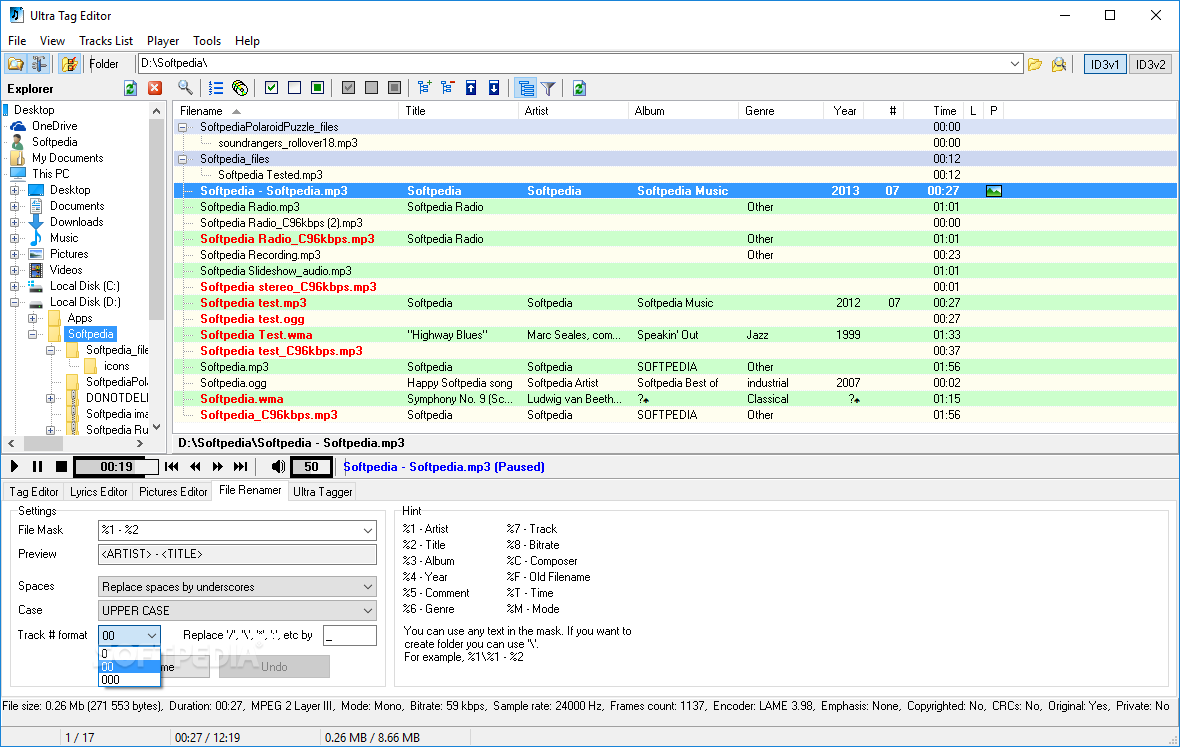Click the playback position bar showing 00:19
Image resolution: width=1180 pixels, height=747 pixels.
(x=117, y=466)
